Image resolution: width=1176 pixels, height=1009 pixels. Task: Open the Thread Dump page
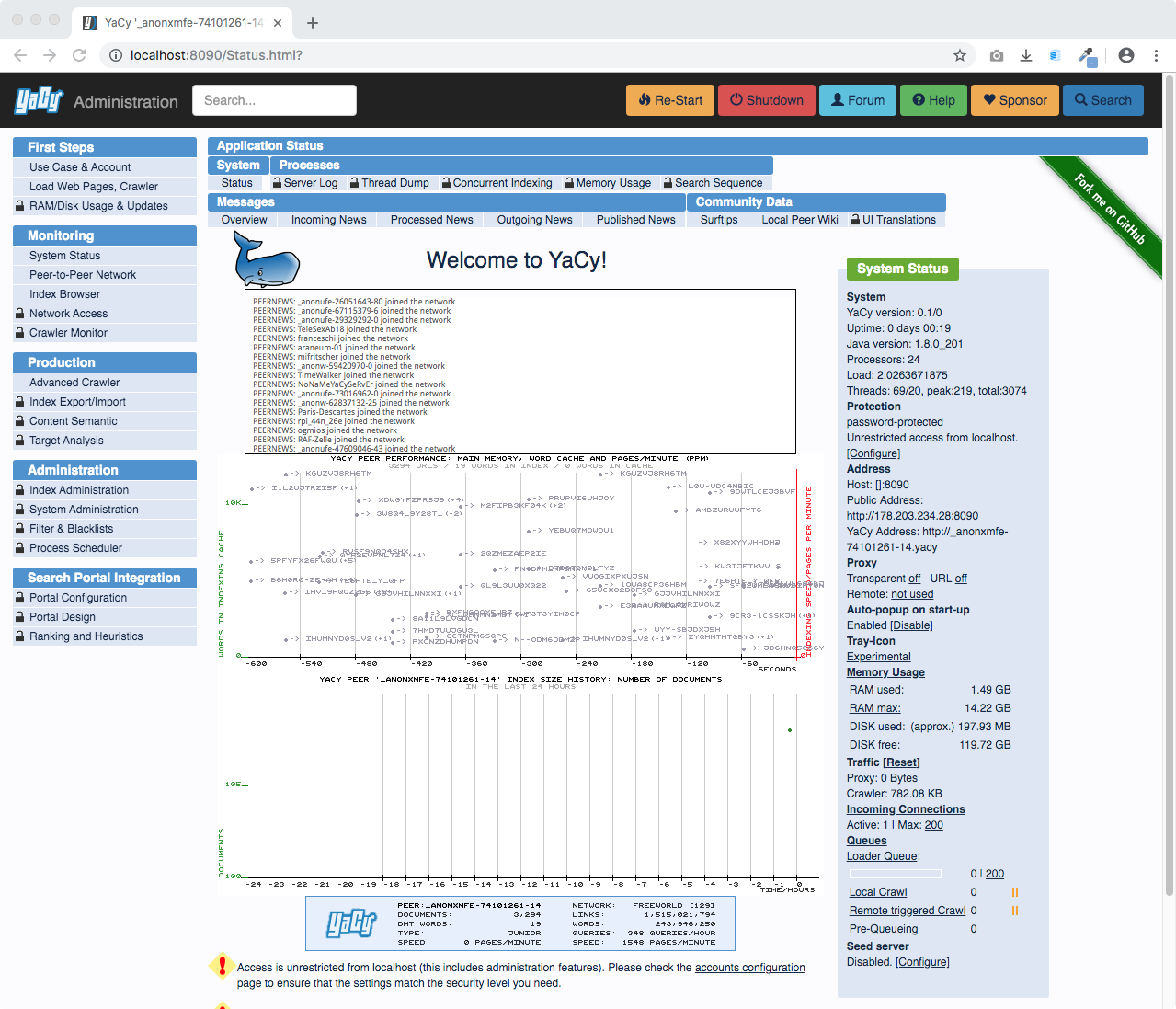point(389,183)
